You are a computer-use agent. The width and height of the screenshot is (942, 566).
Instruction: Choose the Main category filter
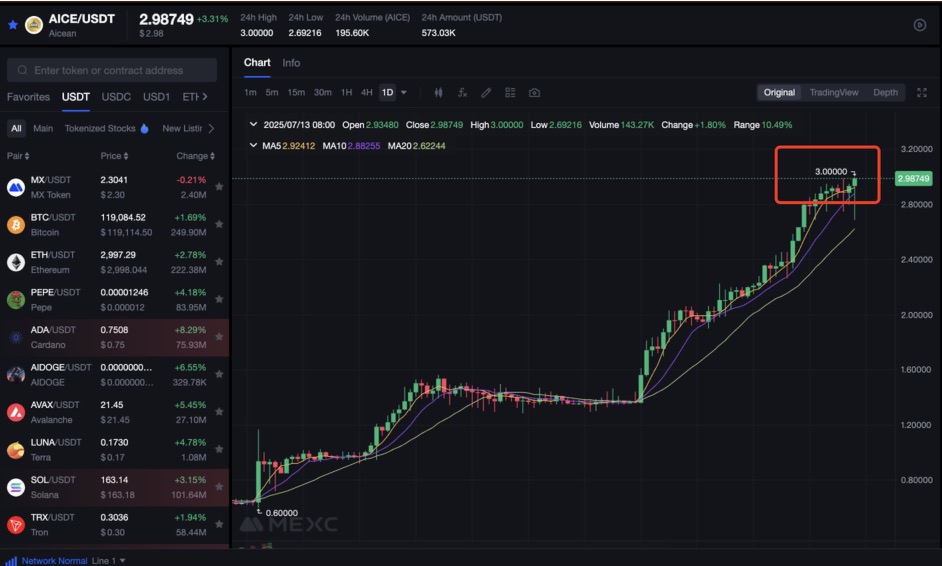pyautogui.click(x=43, y=128)
